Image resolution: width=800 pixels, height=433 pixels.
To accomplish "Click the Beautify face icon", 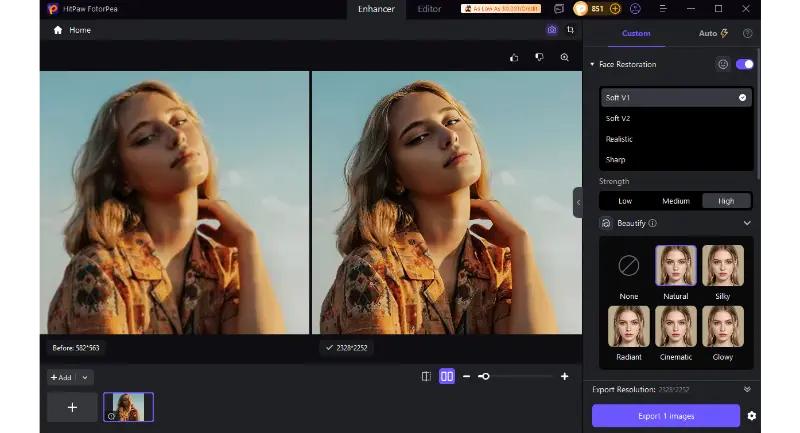I will click(606, 223).
